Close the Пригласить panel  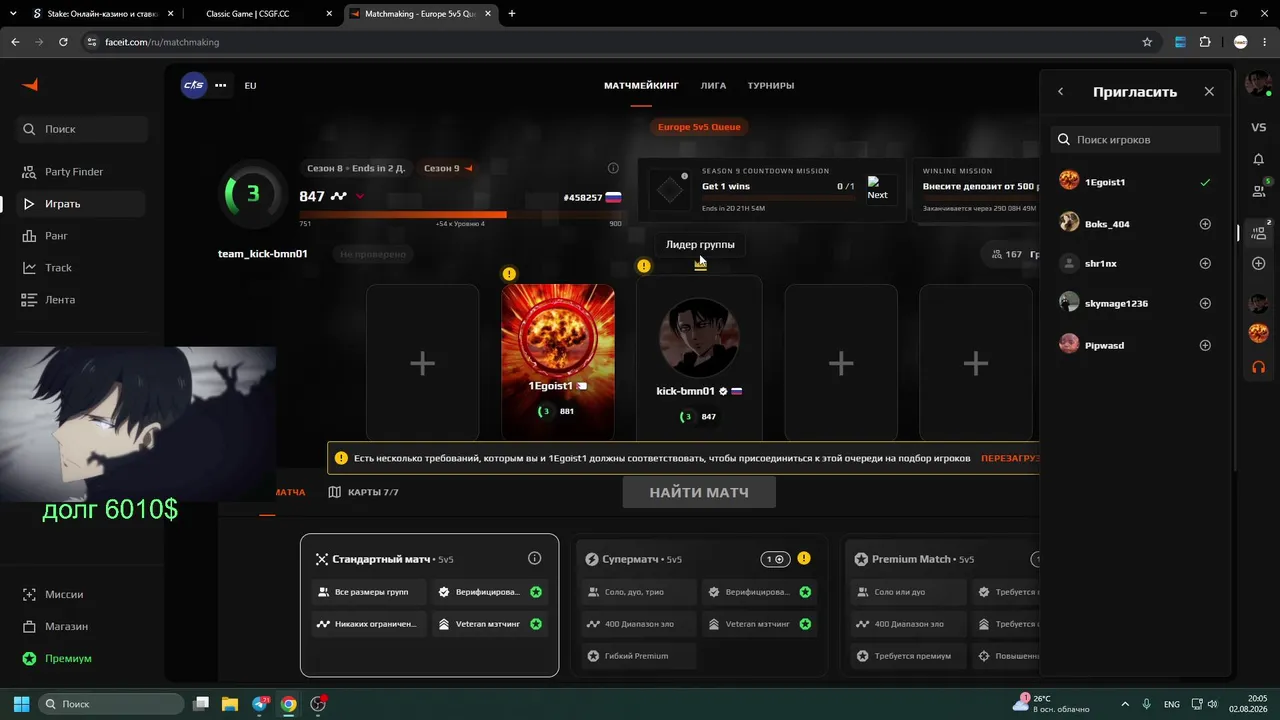[1209, 92]
